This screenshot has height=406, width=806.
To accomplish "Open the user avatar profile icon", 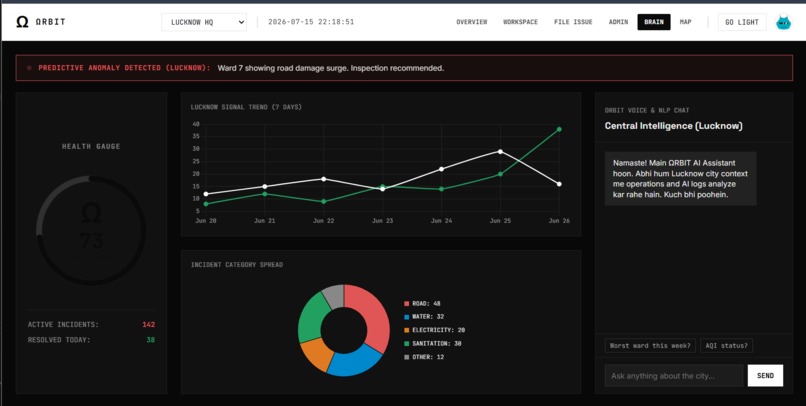I will [x=783, y=22].
